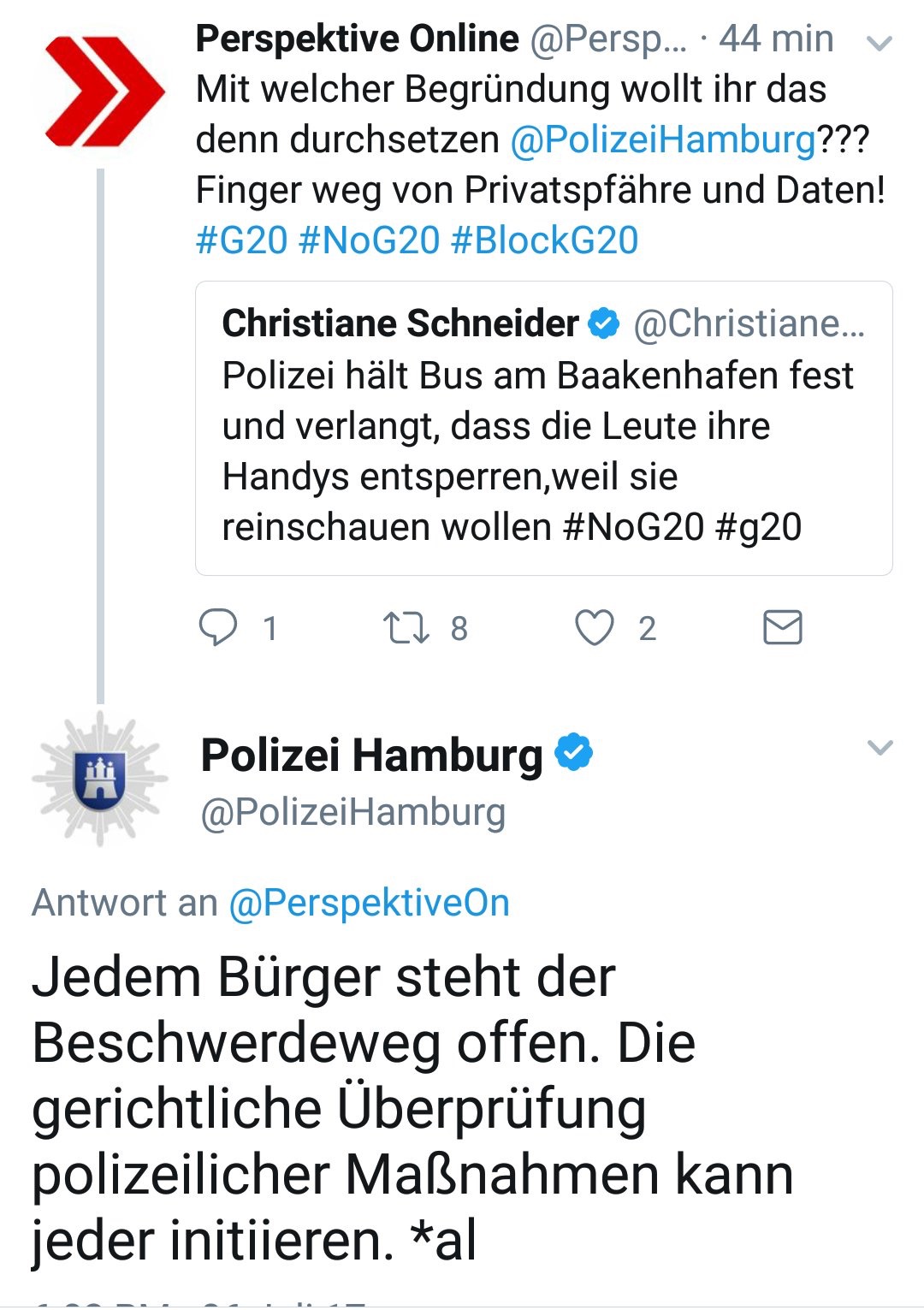This screenshot has height=1310, width=924.
Task: Tap the retweet arrows icon
Action: click(406, 628)
